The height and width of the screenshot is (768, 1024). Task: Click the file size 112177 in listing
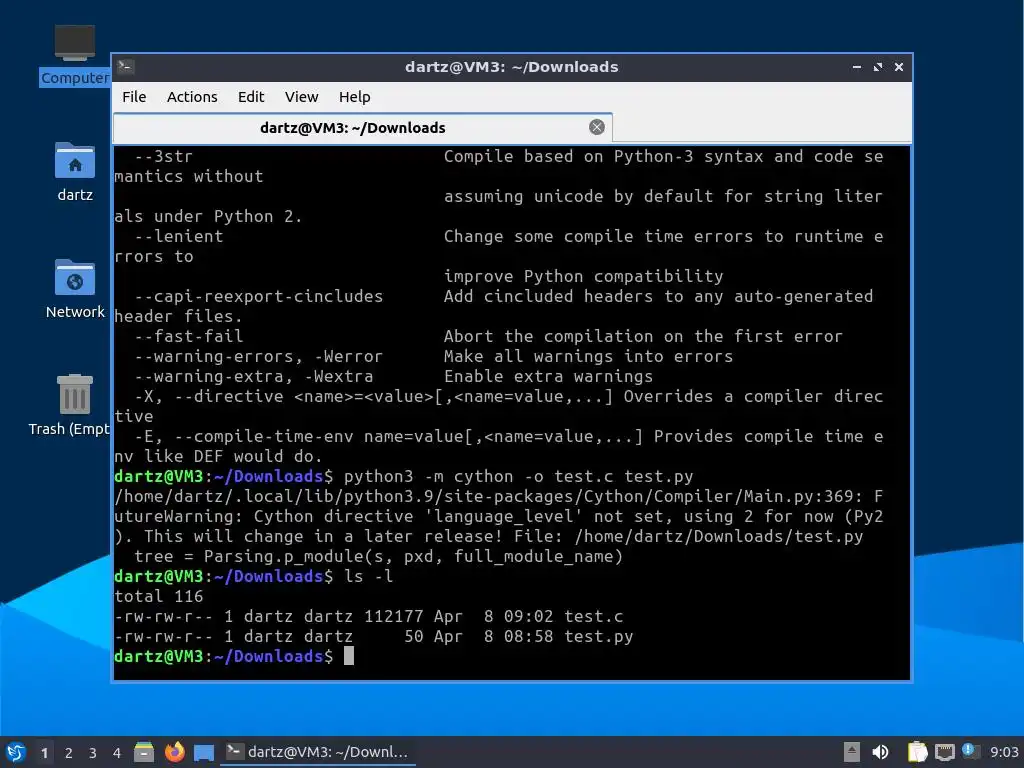click(394, 616)
